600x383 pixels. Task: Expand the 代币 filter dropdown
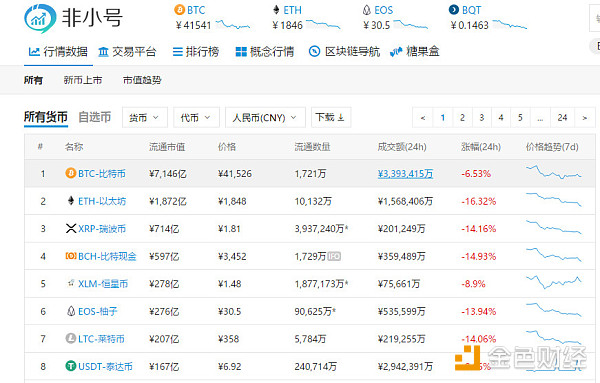coord(197,117)
